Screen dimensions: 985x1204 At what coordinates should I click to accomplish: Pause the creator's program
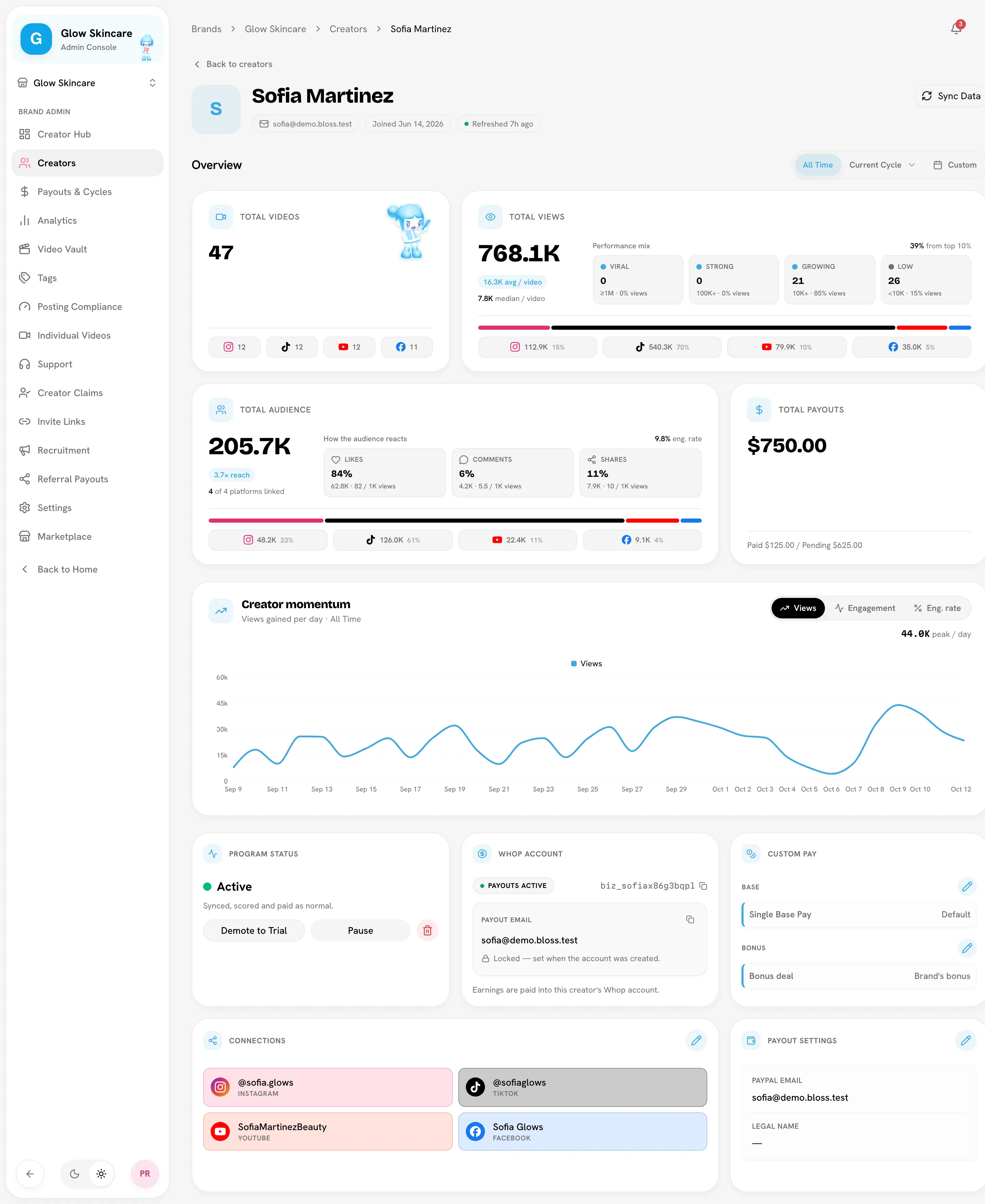360,930
